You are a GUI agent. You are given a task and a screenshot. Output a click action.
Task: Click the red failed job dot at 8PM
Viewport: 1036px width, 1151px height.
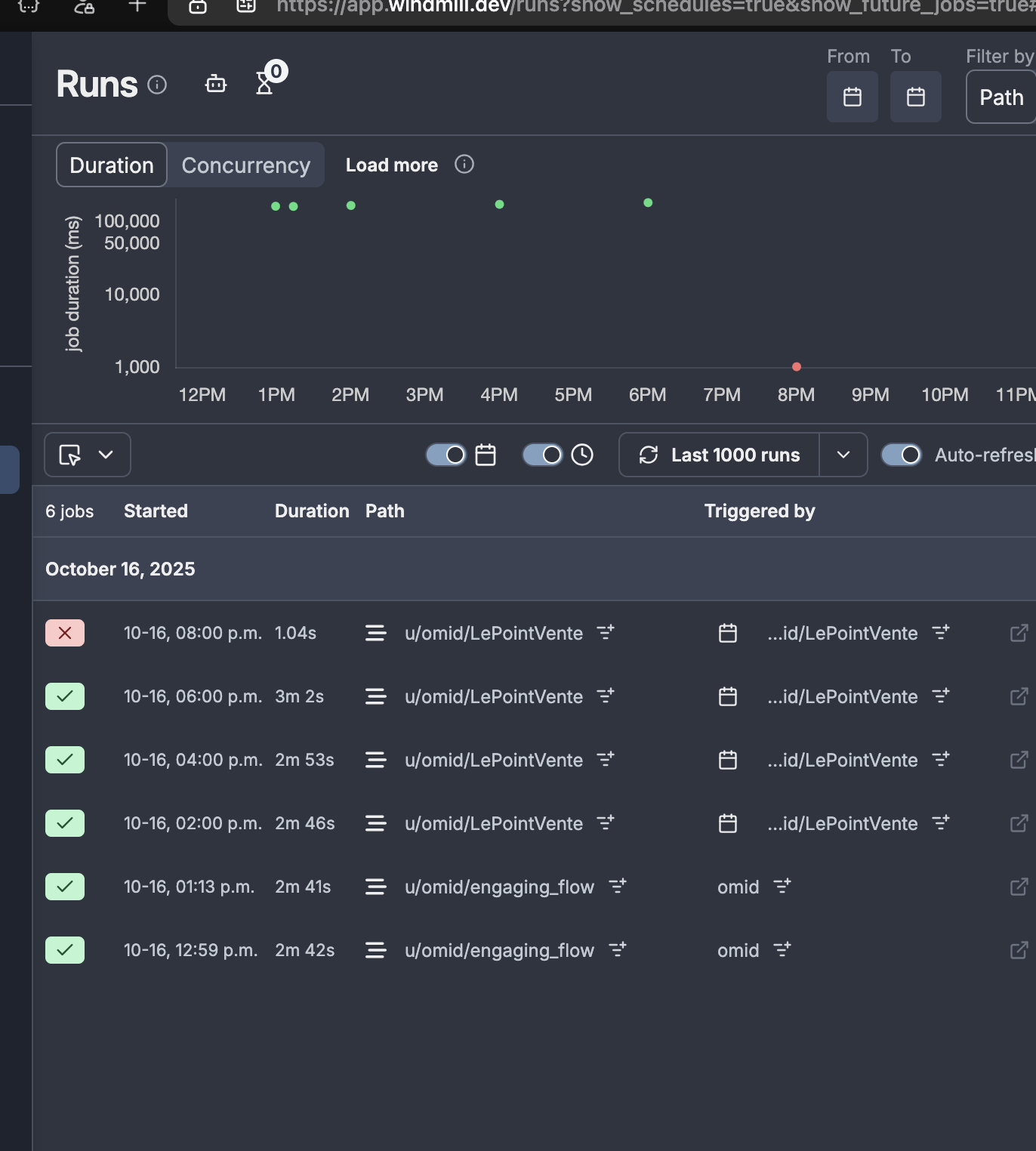pos(796,367)
